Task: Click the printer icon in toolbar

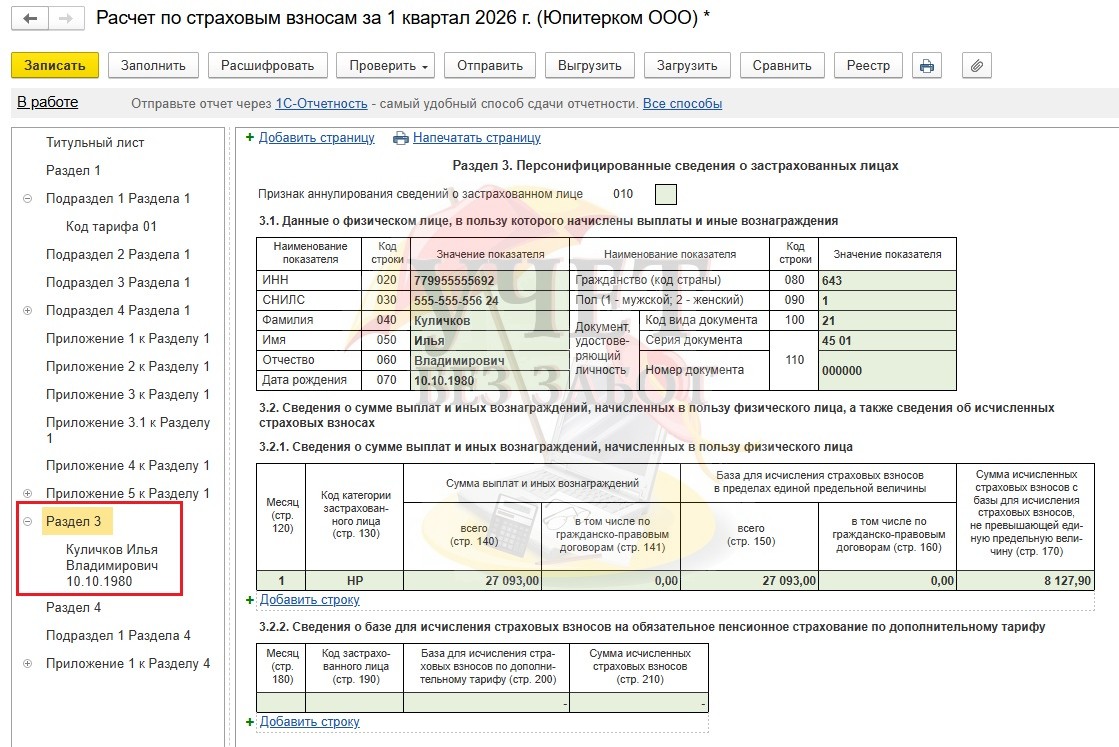Action: coord(927,66)
